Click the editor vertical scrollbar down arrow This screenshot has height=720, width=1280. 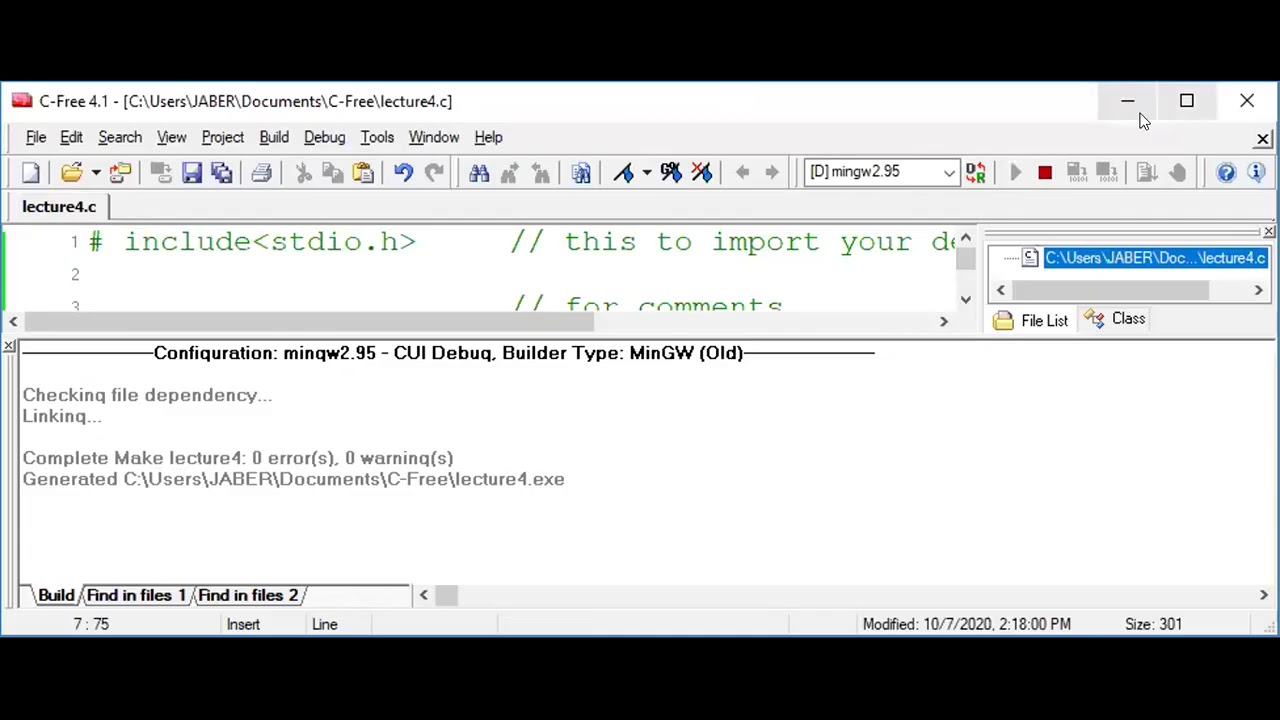coord(965,299)
